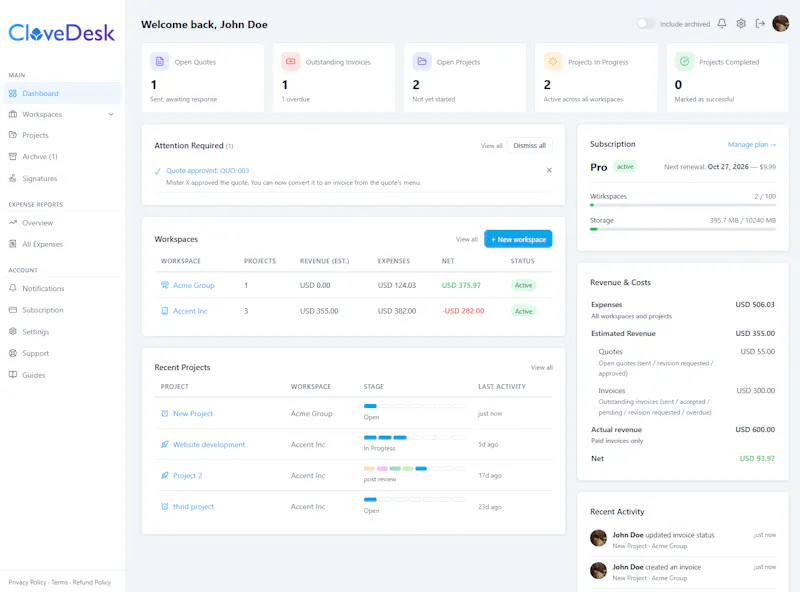800x592 pixels.
Task: Click the logout icon in header
Action: (x=760, y=23)
